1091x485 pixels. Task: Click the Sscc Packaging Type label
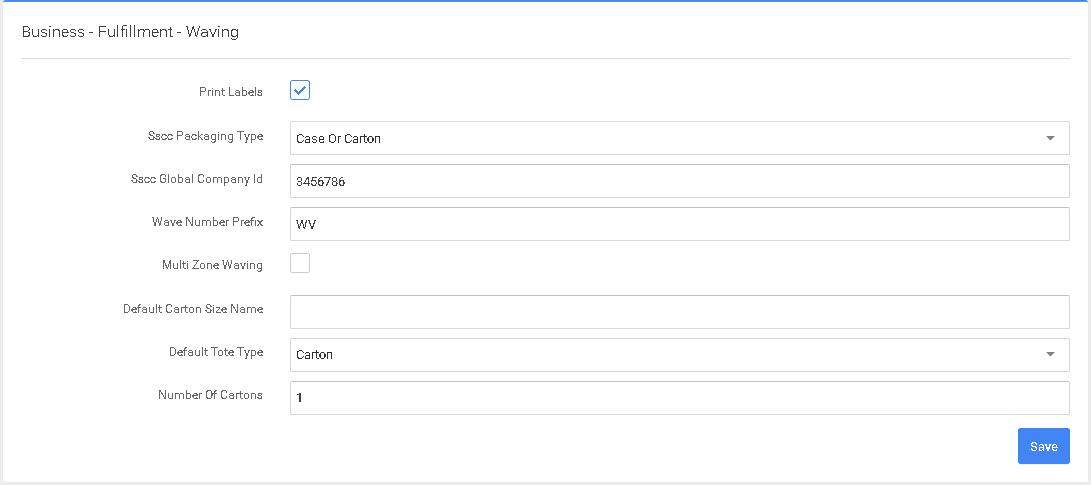204,136
